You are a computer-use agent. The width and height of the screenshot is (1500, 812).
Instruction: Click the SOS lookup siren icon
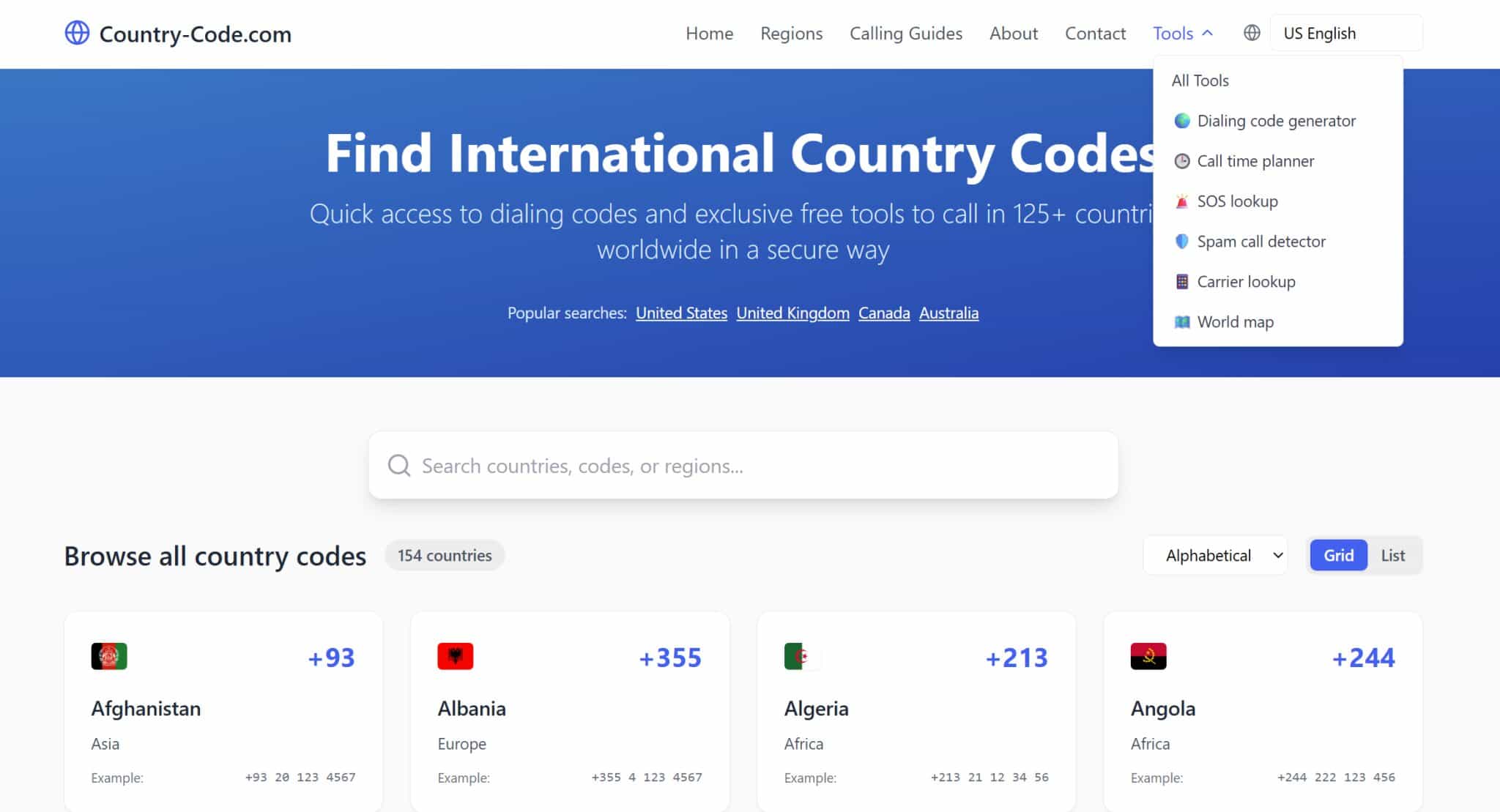(1182, 201)
